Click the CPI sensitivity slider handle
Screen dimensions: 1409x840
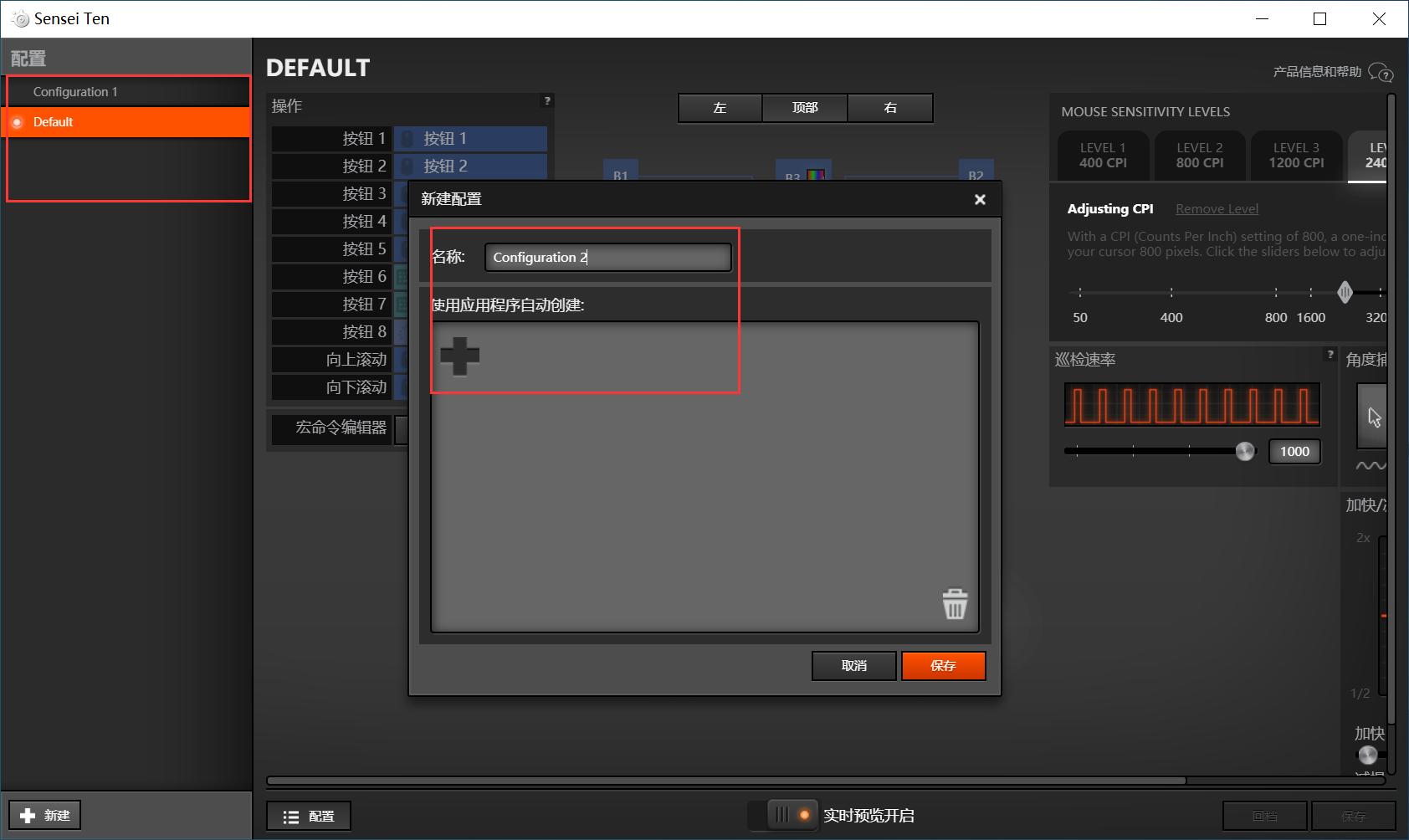pyautogui.click(x=1345, y=292)
